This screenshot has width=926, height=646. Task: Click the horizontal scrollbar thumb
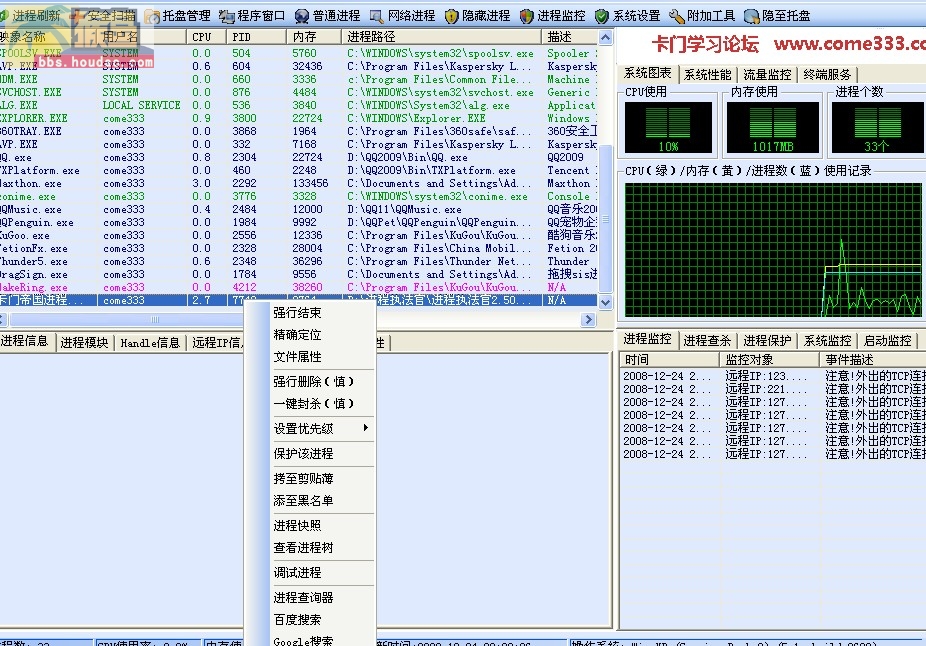click(x=155, y=319)
